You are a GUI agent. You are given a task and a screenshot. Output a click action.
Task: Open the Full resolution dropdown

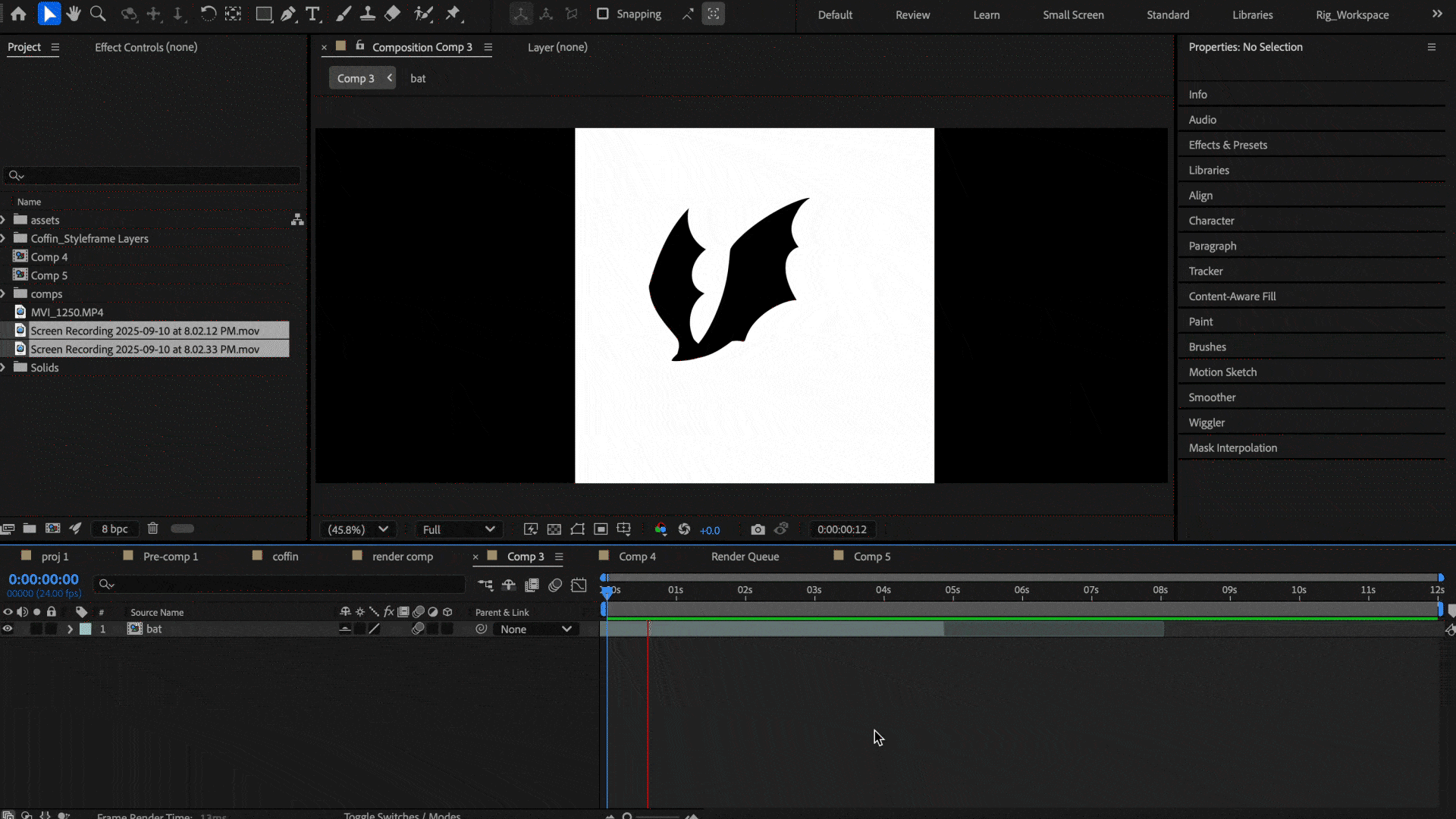click(x=458, y=529)
